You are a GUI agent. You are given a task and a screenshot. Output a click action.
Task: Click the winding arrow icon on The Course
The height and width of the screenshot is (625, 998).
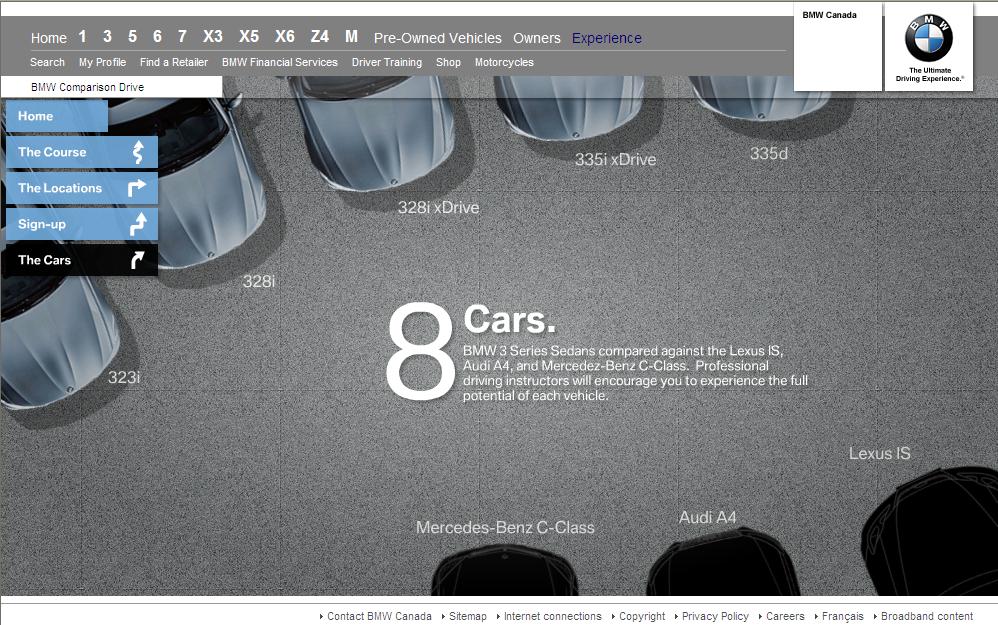pos(137,152)
